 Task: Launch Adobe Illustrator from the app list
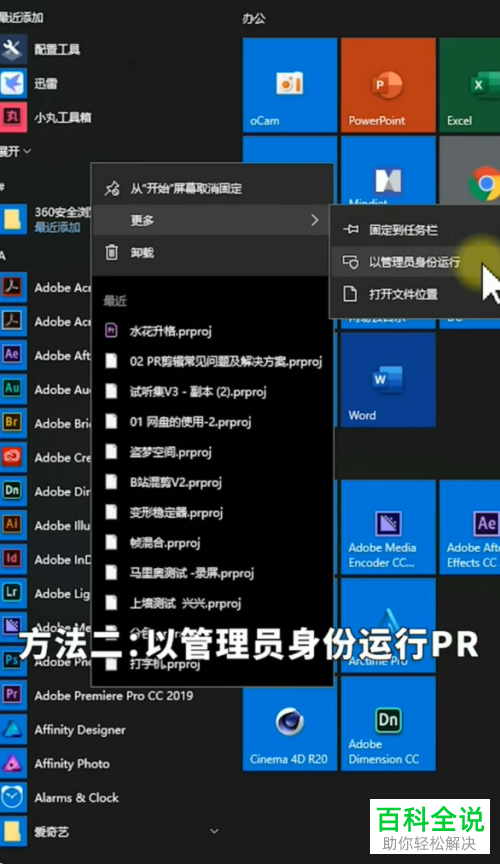tap(45, 525)
